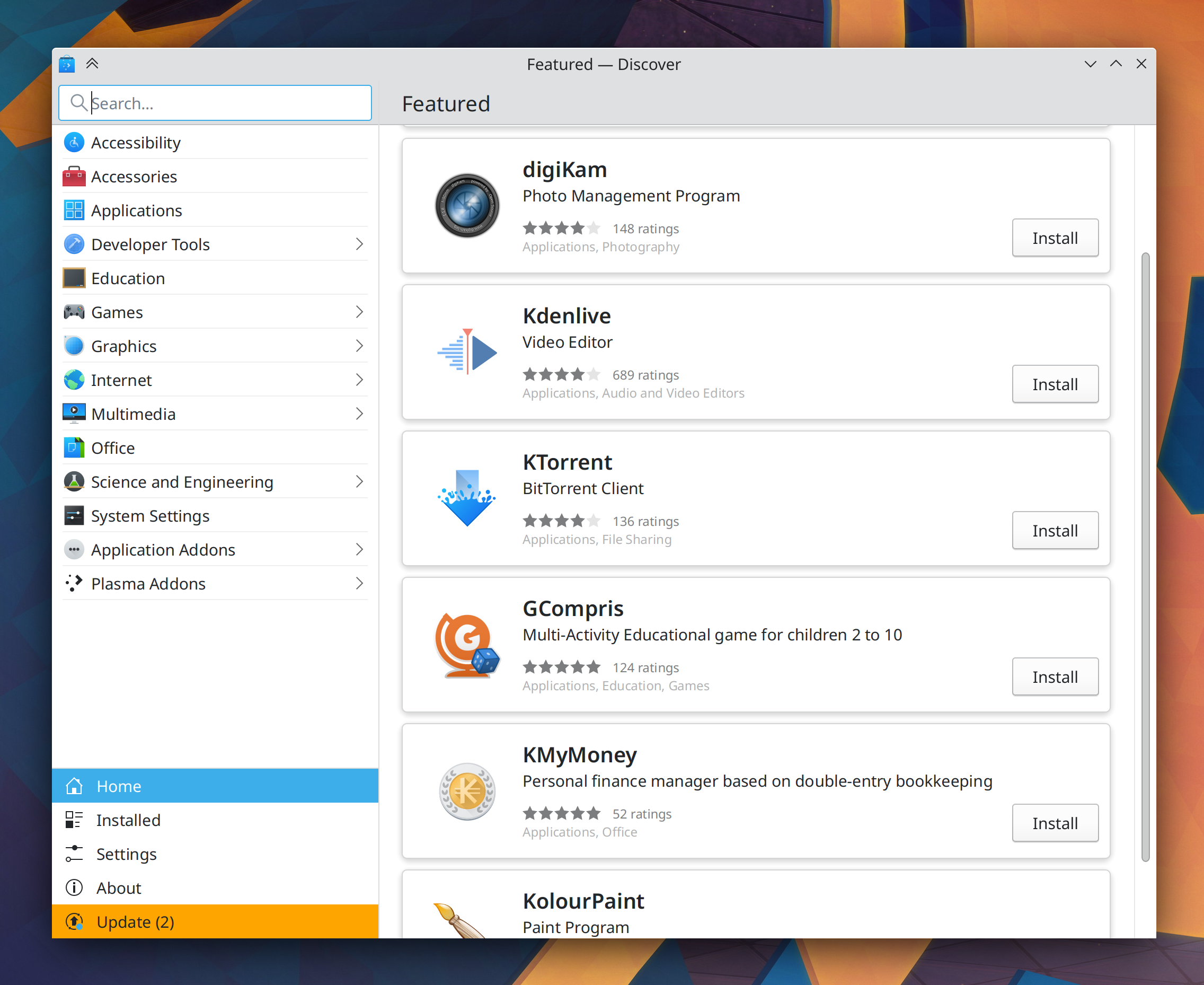Install the KMyMoney application
The height and width of the screenshot is (985, 1204).
point(1054,823)
